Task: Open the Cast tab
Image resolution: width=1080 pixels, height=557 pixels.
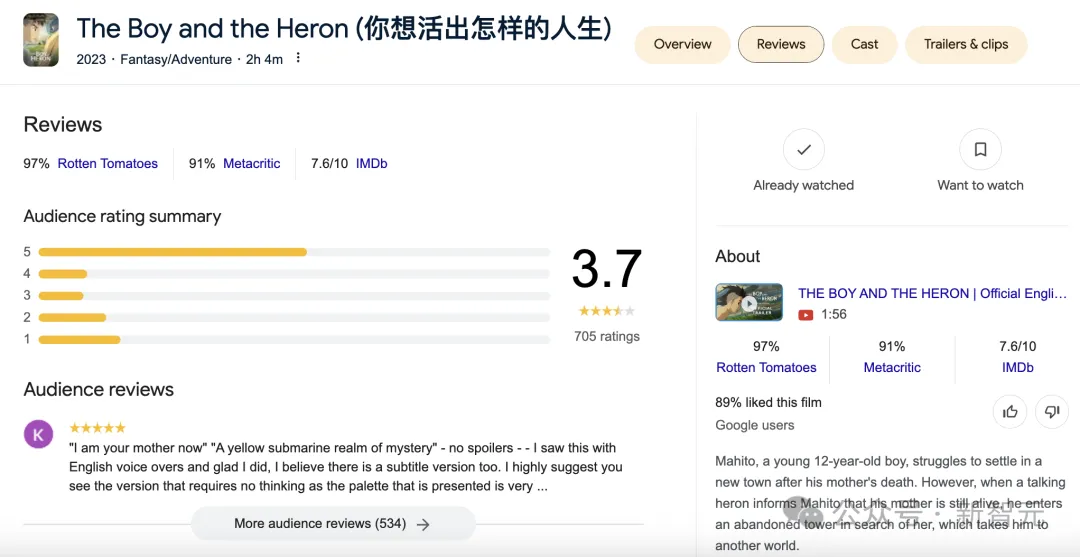Action: [x=864, y=44]
